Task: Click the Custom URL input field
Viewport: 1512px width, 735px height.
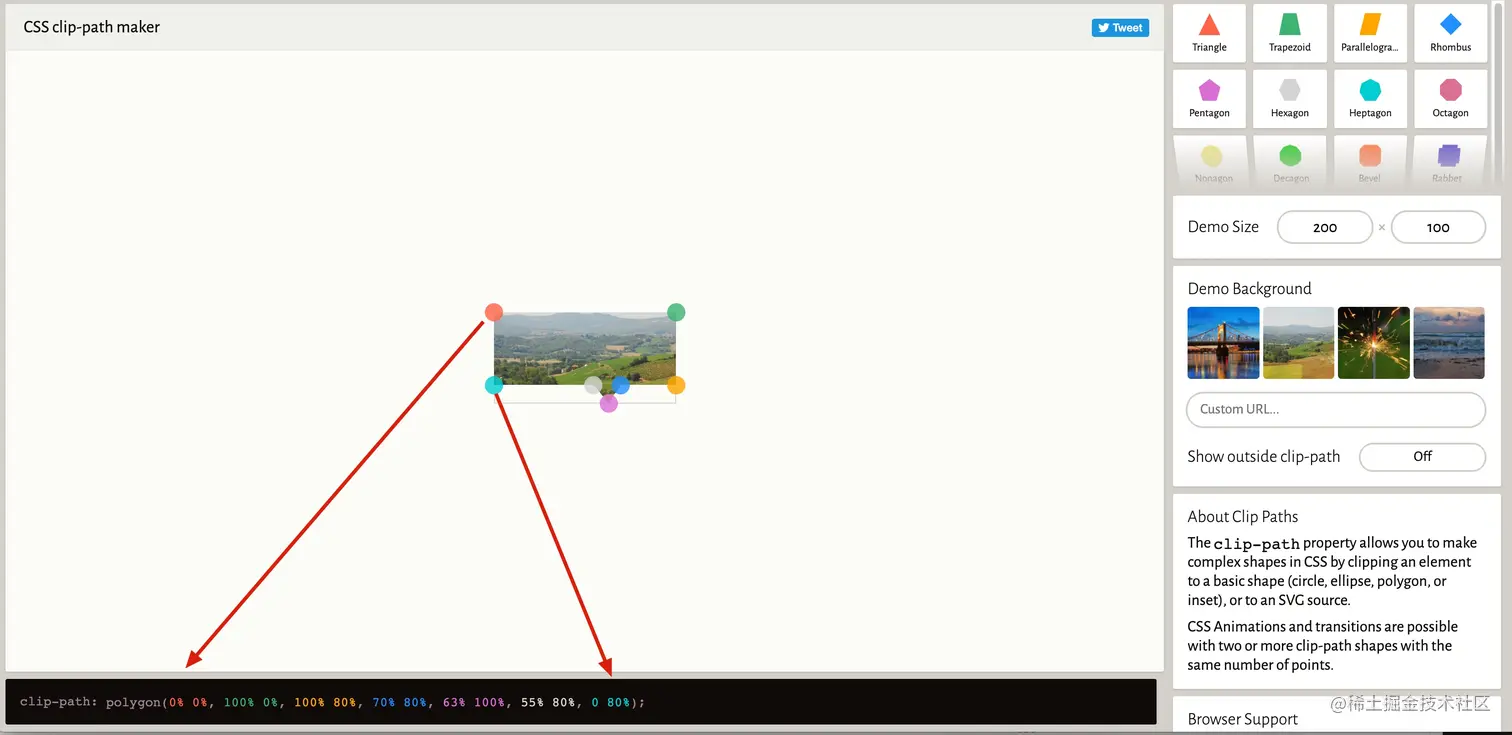Action: pyautogui.click(x=1336, y=409)
